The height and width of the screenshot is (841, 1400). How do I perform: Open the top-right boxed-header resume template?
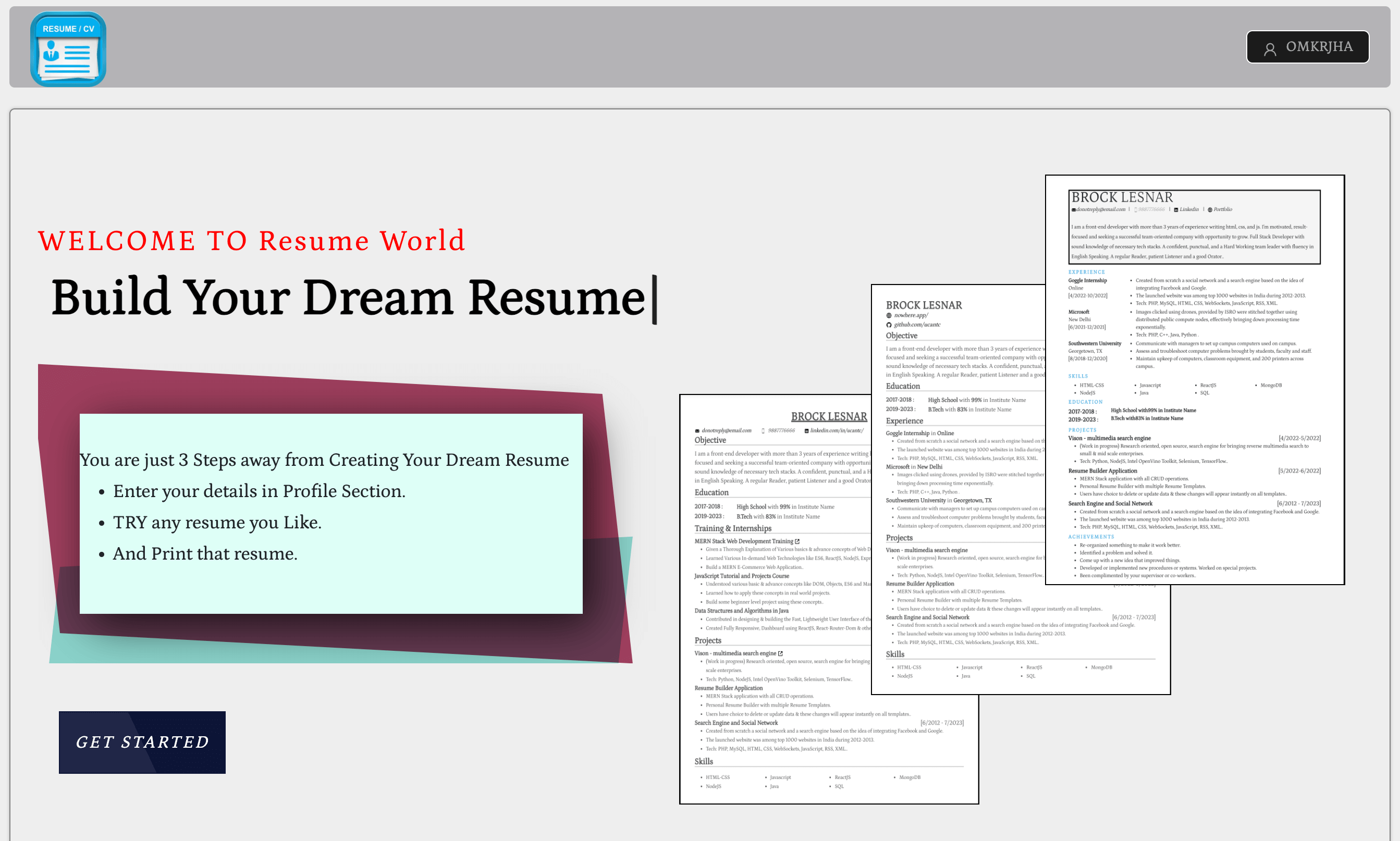pyautogui.click(x=1194, y=380)
